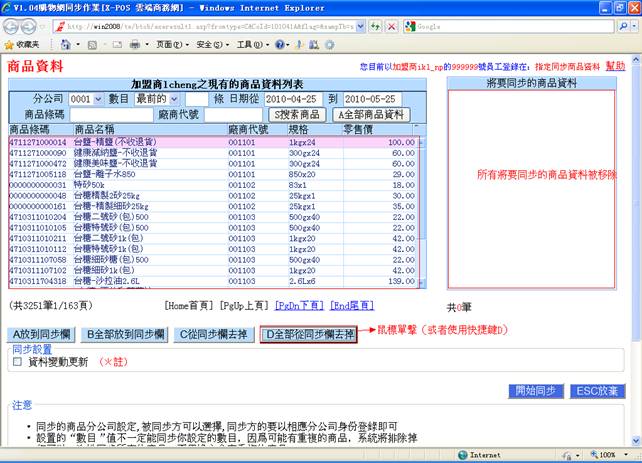Open the 安全(S) menu
This screenshot has width=642, height=463.
pos(211,45)
